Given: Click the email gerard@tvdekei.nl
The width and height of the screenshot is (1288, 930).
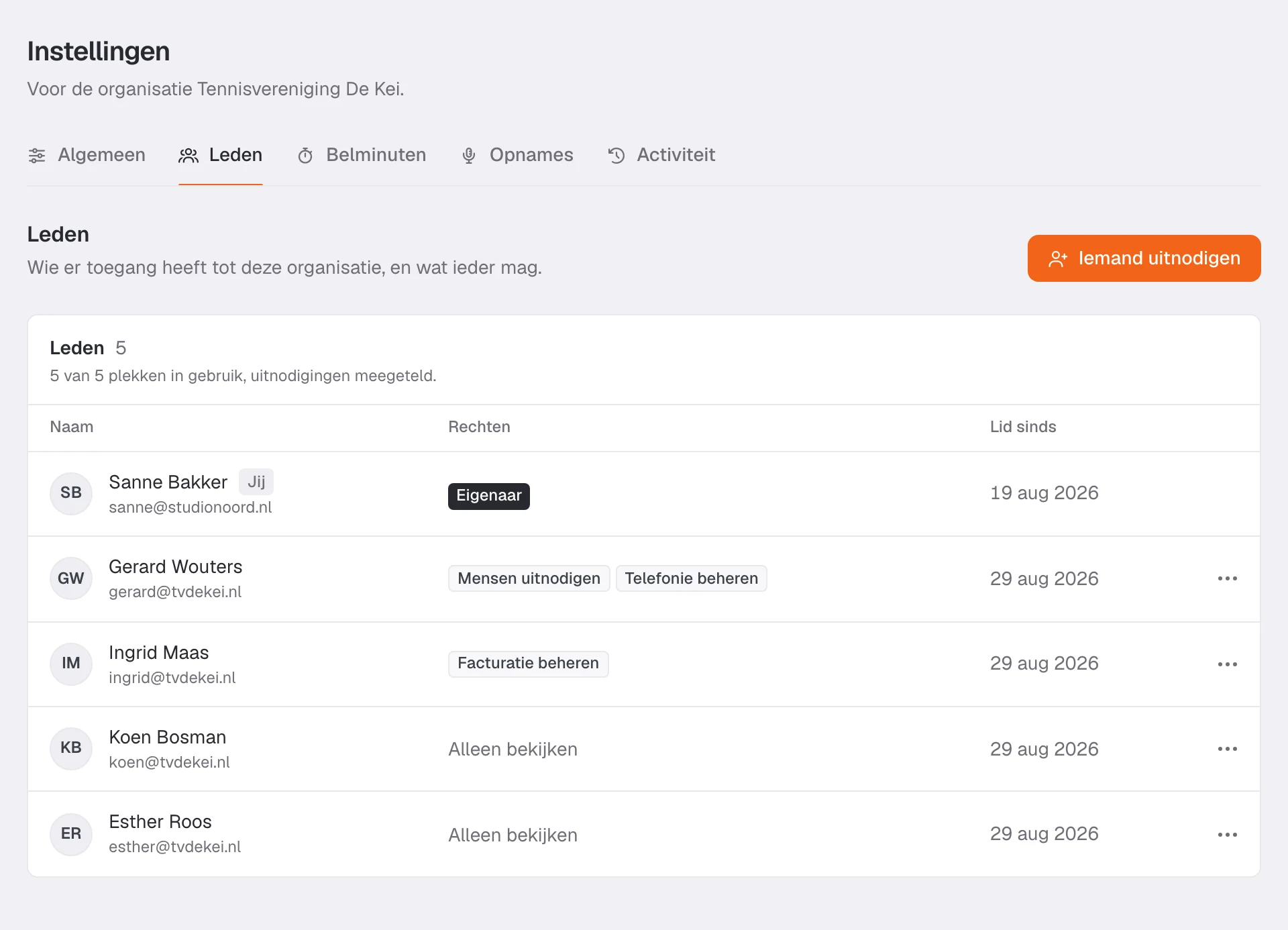Looking at the screenshot, I should [x=175, y=592].
